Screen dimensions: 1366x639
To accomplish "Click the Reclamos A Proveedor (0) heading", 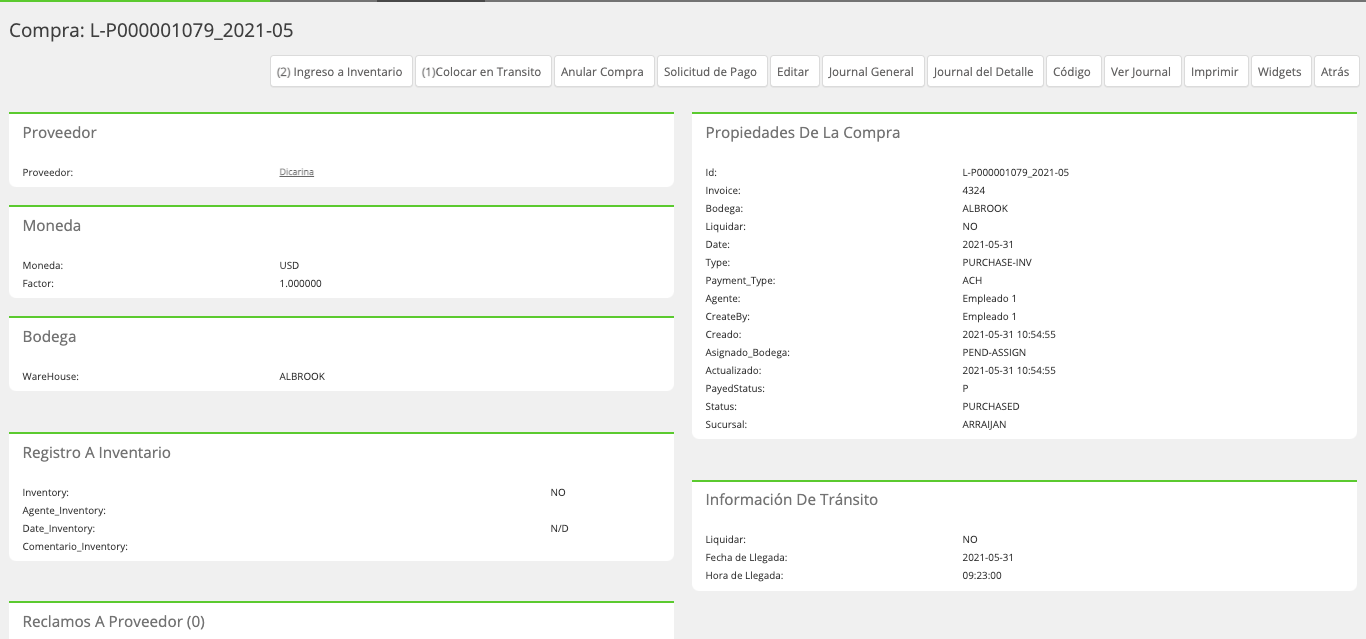I will (114, 621).
